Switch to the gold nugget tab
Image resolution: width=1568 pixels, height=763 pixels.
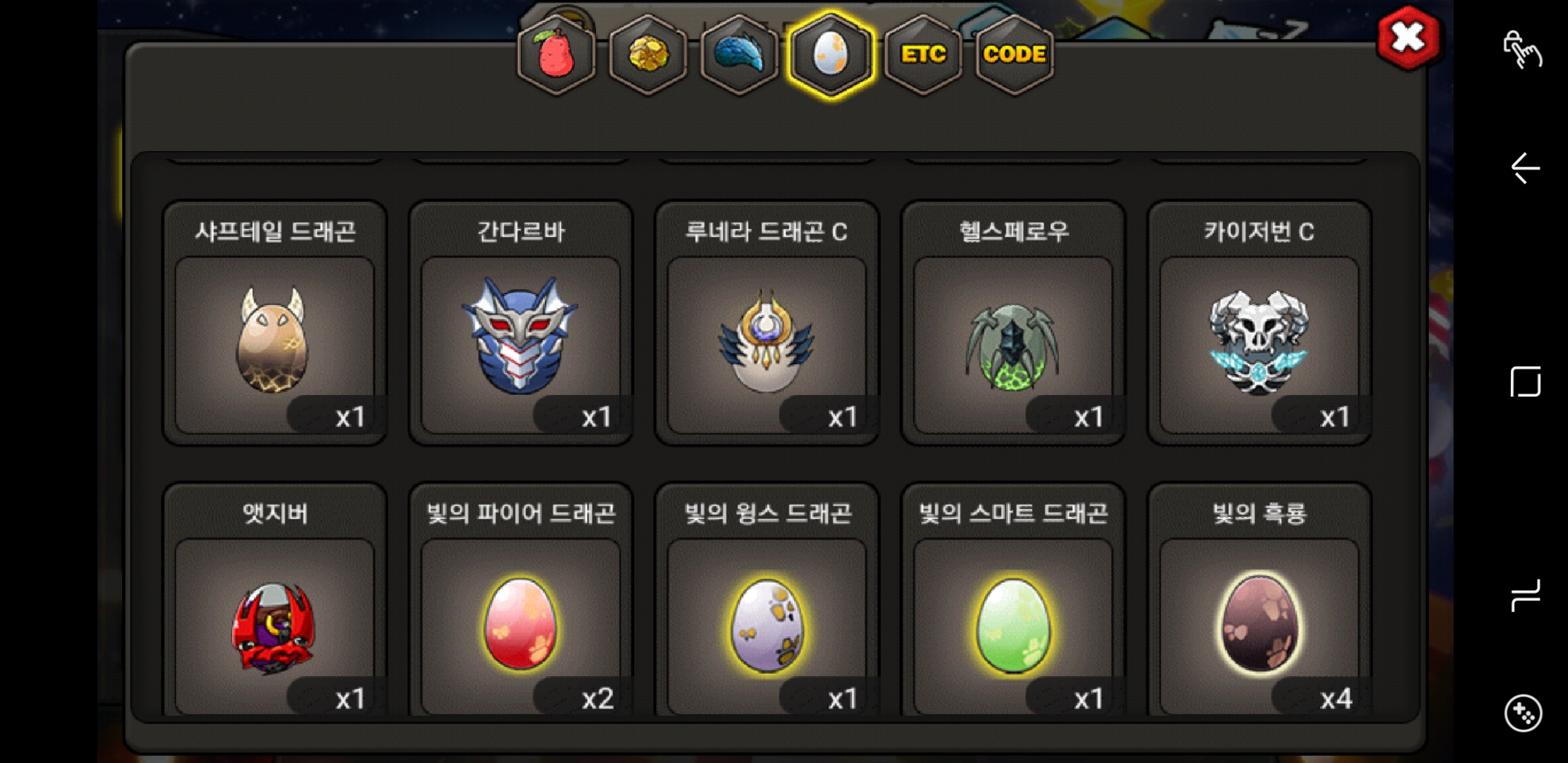pyautogui.click(x=648, y=55)
